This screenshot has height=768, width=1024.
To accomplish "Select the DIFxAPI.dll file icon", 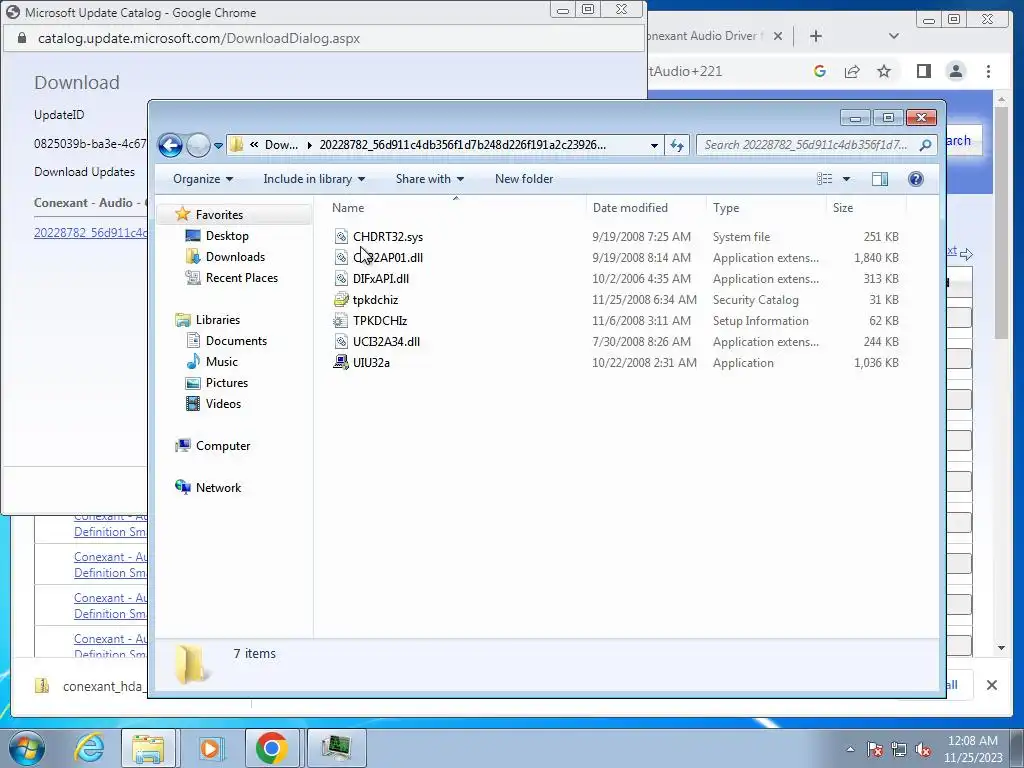I will [341, 279].
